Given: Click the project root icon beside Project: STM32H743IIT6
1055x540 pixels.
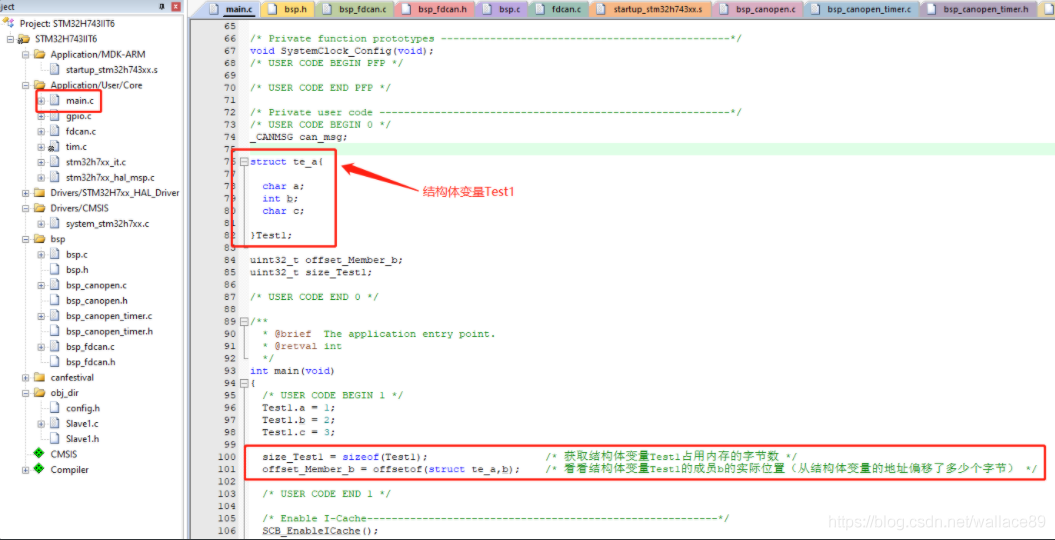Looking at the screenshot, I should pyautogui.click(x=9, y=23).
